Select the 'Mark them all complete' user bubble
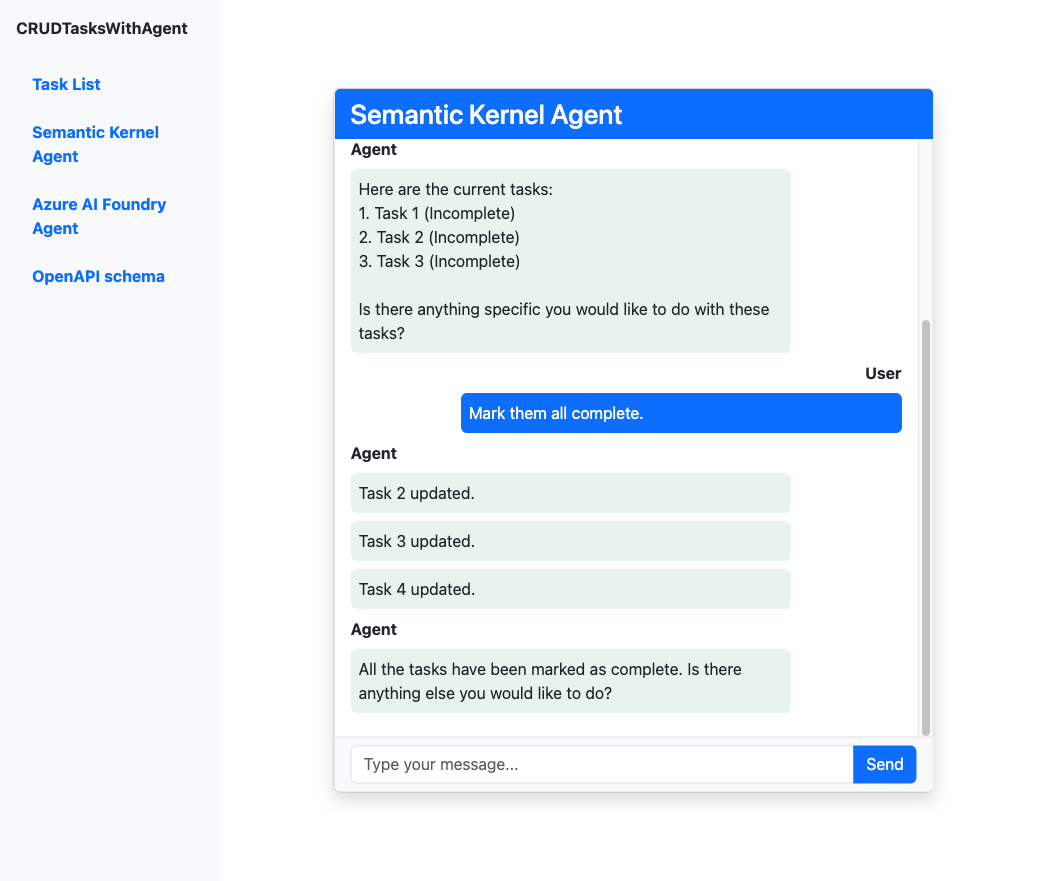The width and height of the screenshot is (1047, 881). 680,412
